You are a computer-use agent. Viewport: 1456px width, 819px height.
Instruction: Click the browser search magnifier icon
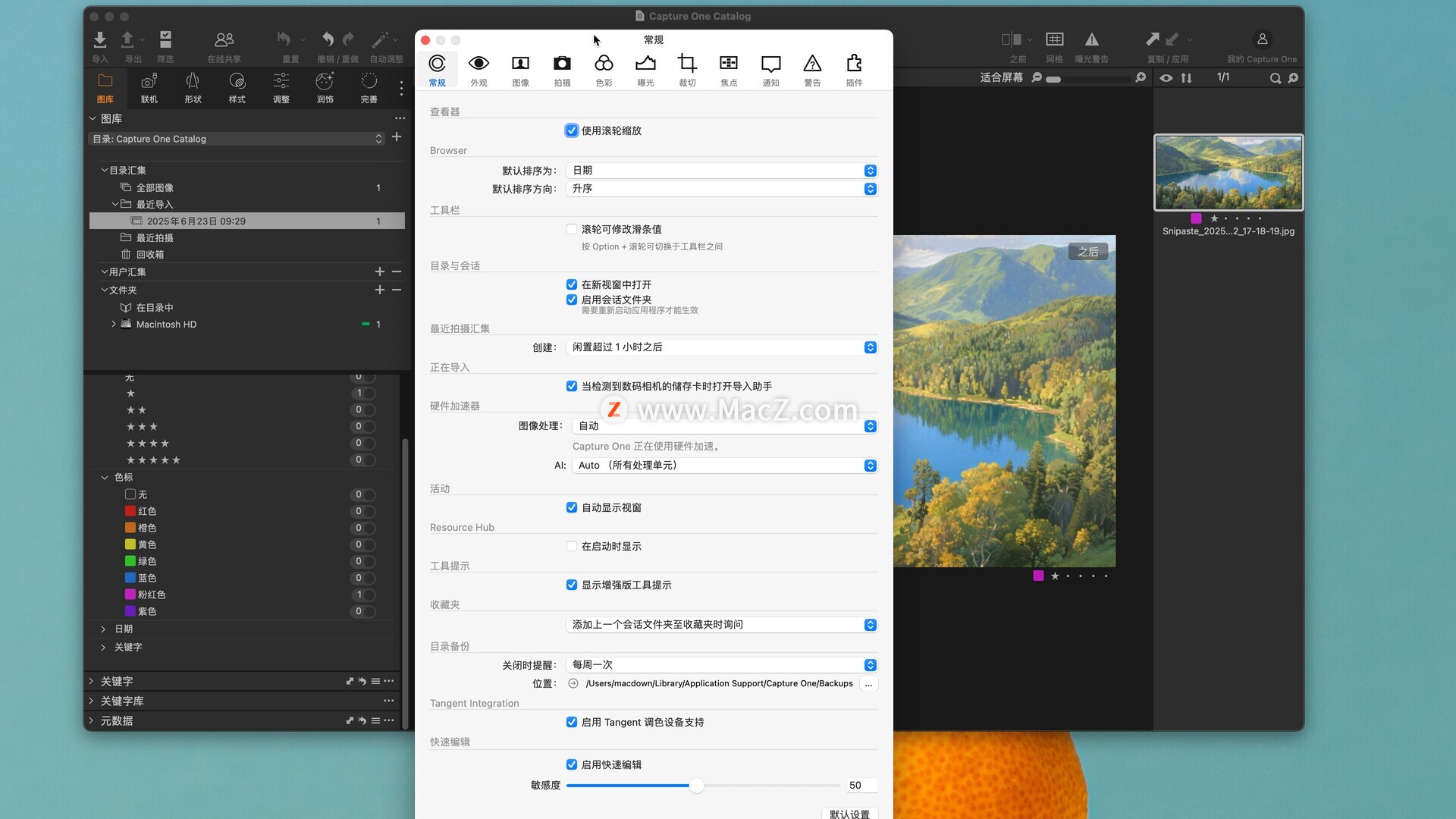(x=1276, y=78)
